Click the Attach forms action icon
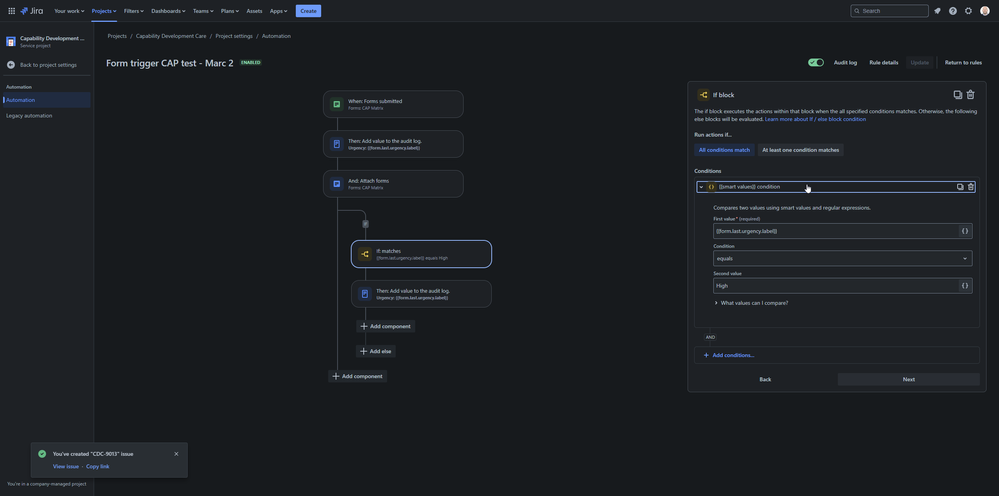Image resolution: width=999 pixels, height=496 pixels. pyautogui.click(x=336, y=184)
